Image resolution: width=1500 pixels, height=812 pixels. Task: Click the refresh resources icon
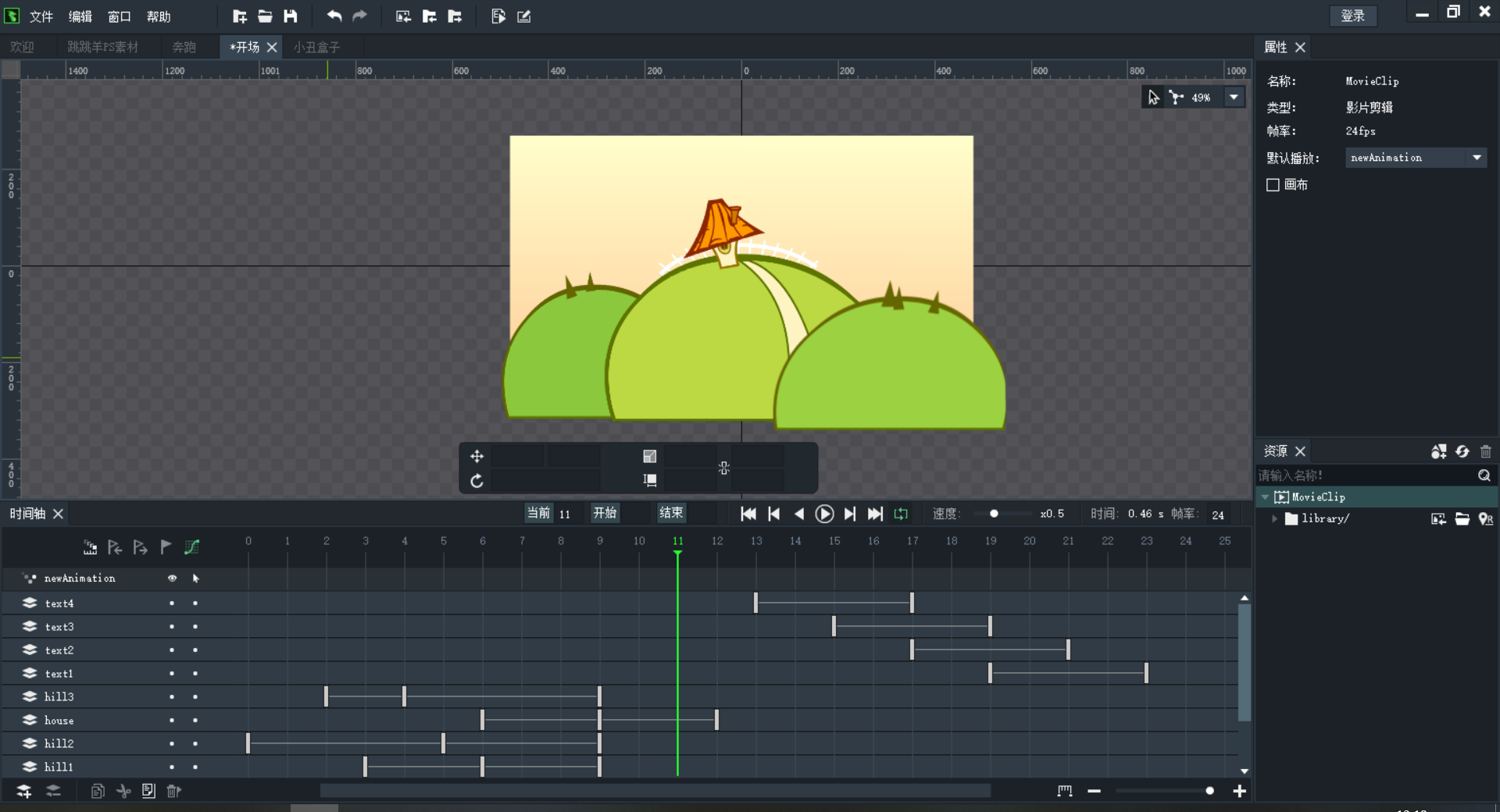pyautogui.click(x=1462, y=451)
